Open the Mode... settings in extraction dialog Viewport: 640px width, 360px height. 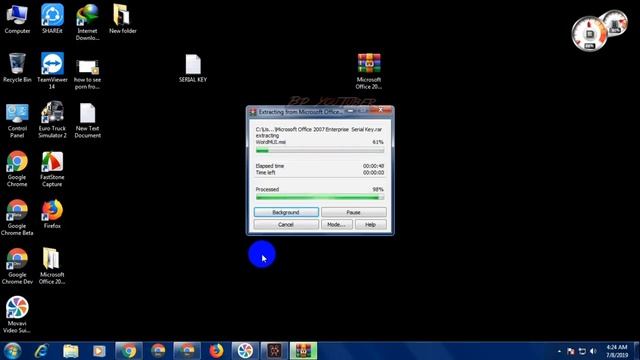click(x=336, y=224)
